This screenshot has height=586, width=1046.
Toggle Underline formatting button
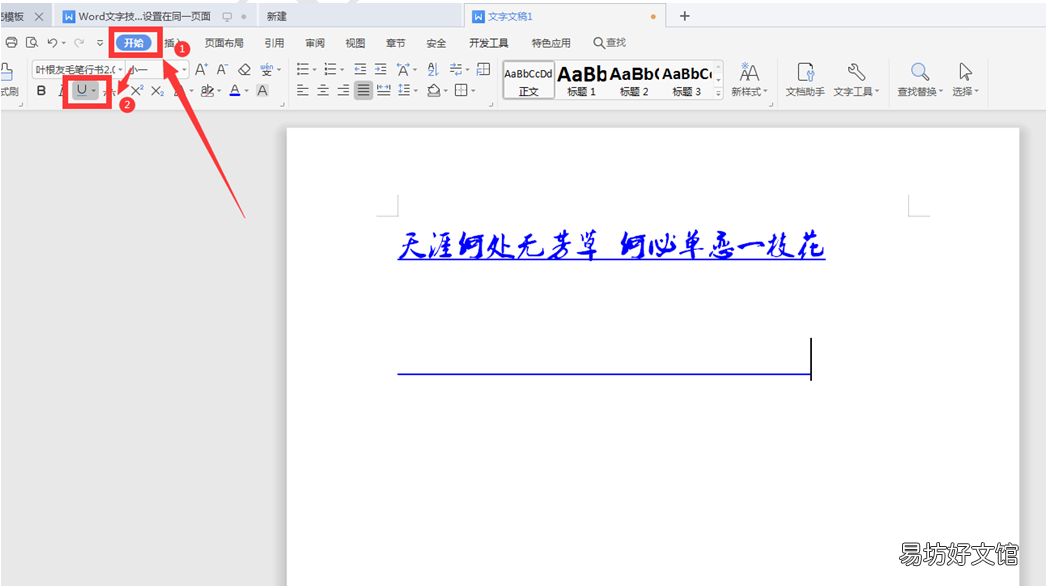(81, 90)
